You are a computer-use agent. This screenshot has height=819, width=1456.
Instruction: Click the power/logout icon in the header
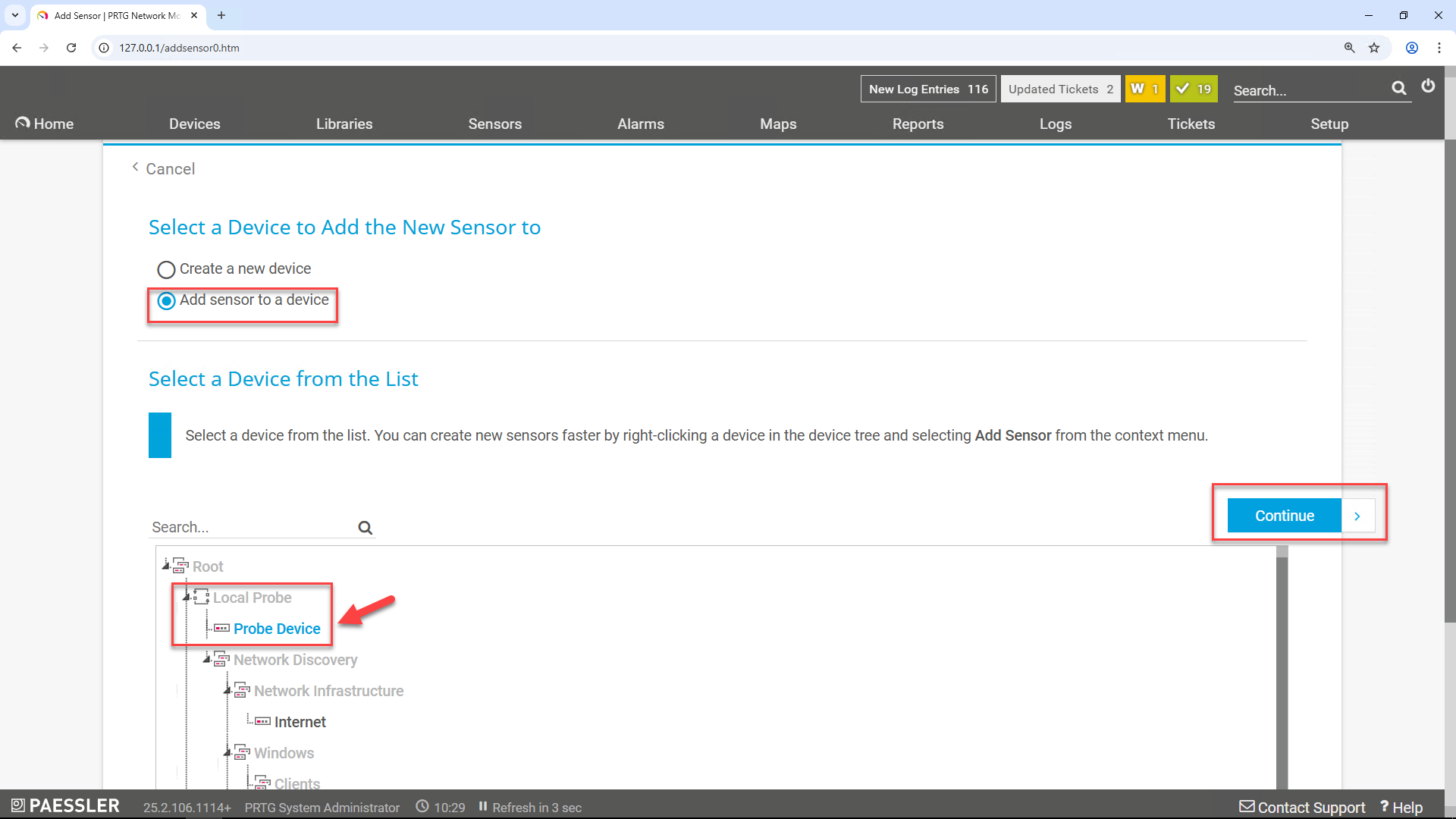point(1429,86)
